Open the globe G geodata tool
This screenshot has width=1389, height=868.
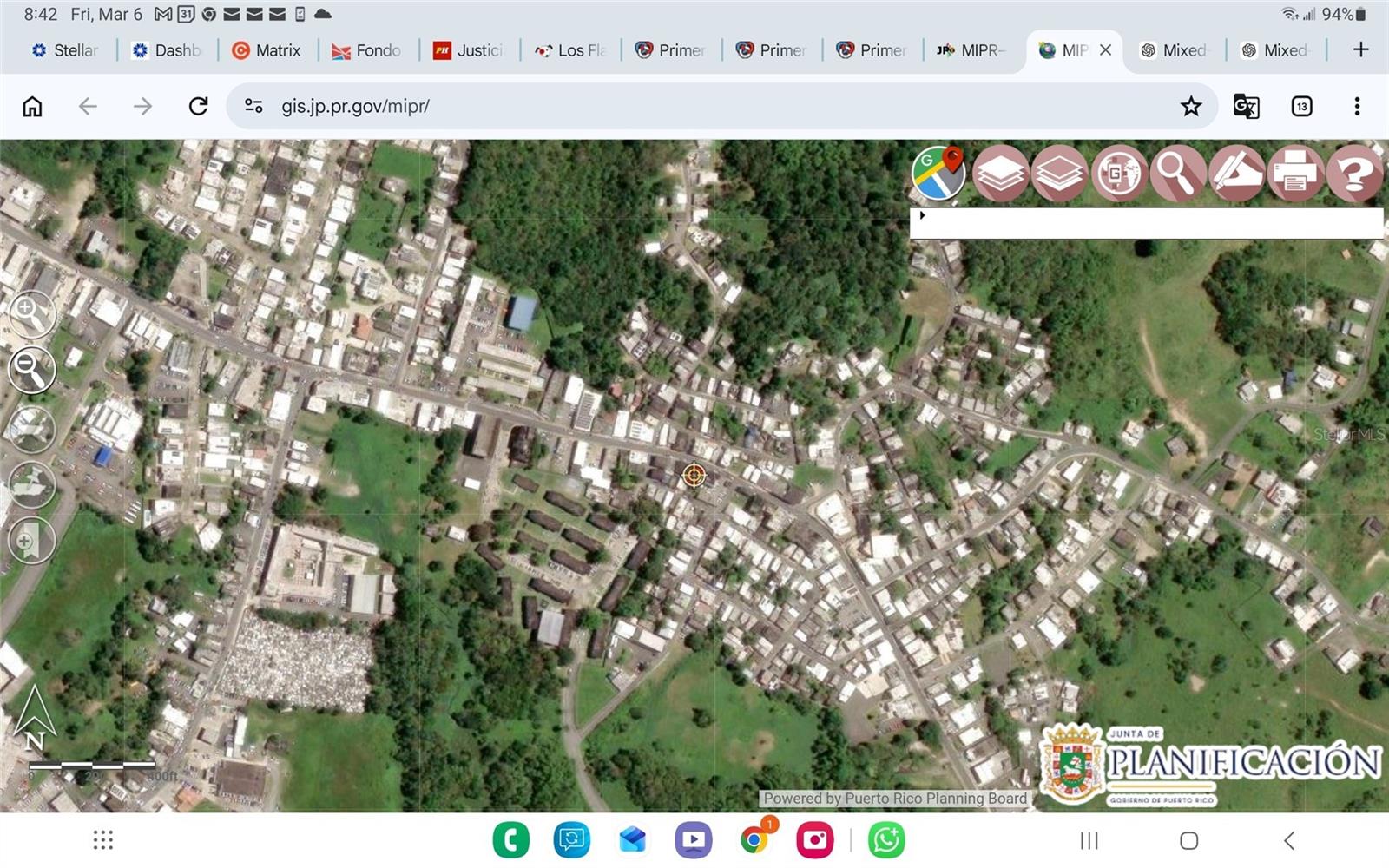1118,174
